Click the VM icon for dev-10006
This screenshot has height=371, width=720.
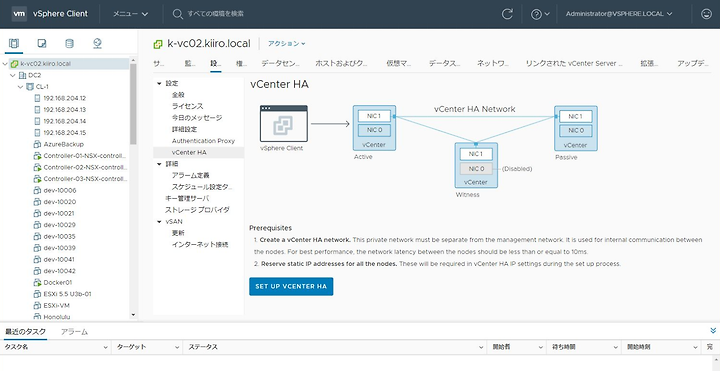click(x=38, y=190)
